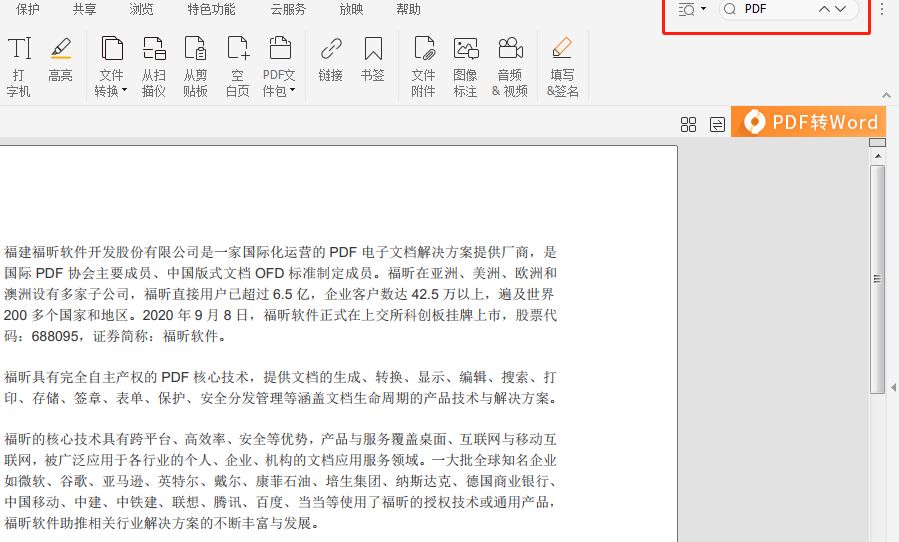
Task: Insert Audio & Video (音频&视频)
Action: 509,67
